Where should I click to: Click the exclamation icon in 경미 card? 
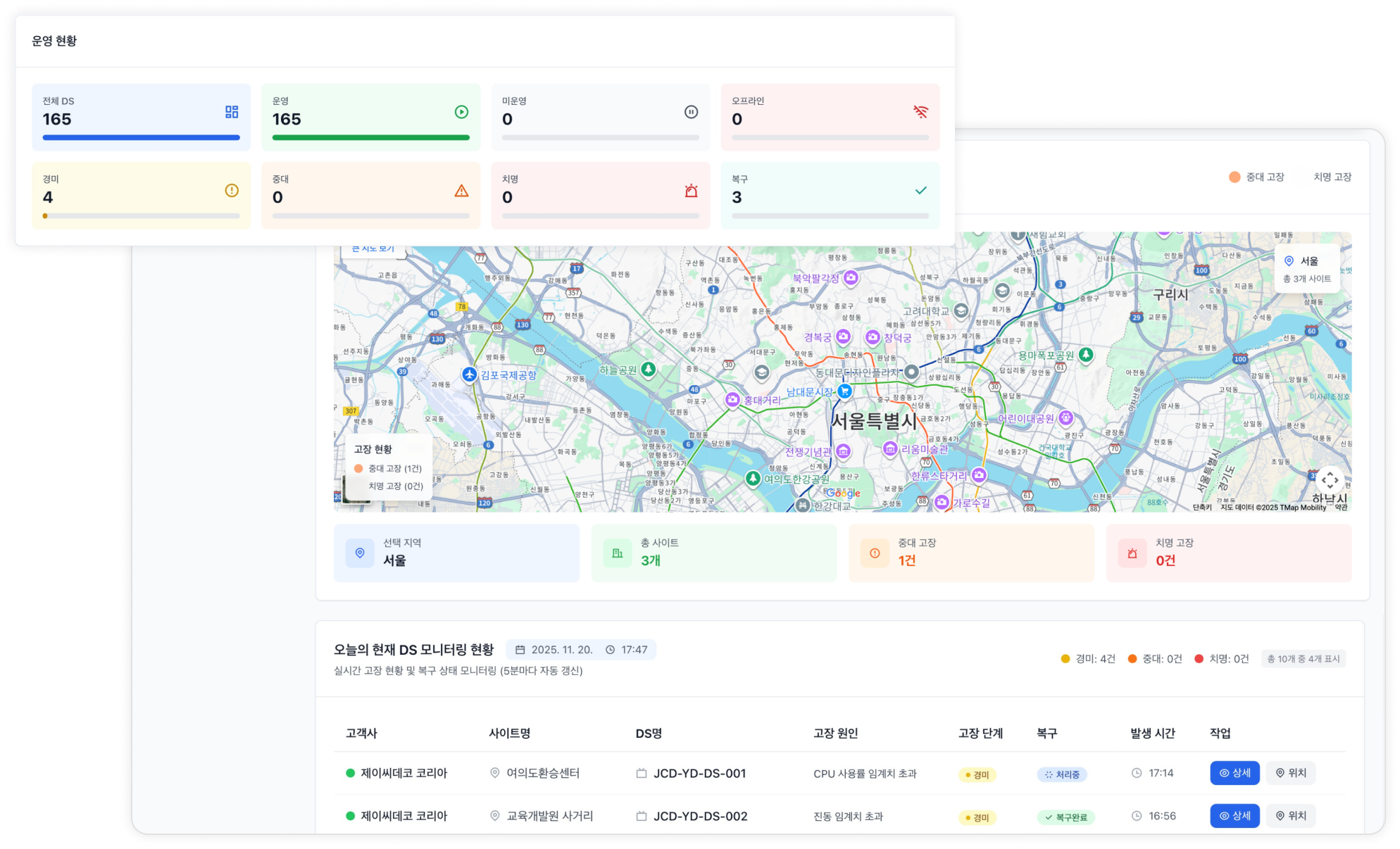231,191
